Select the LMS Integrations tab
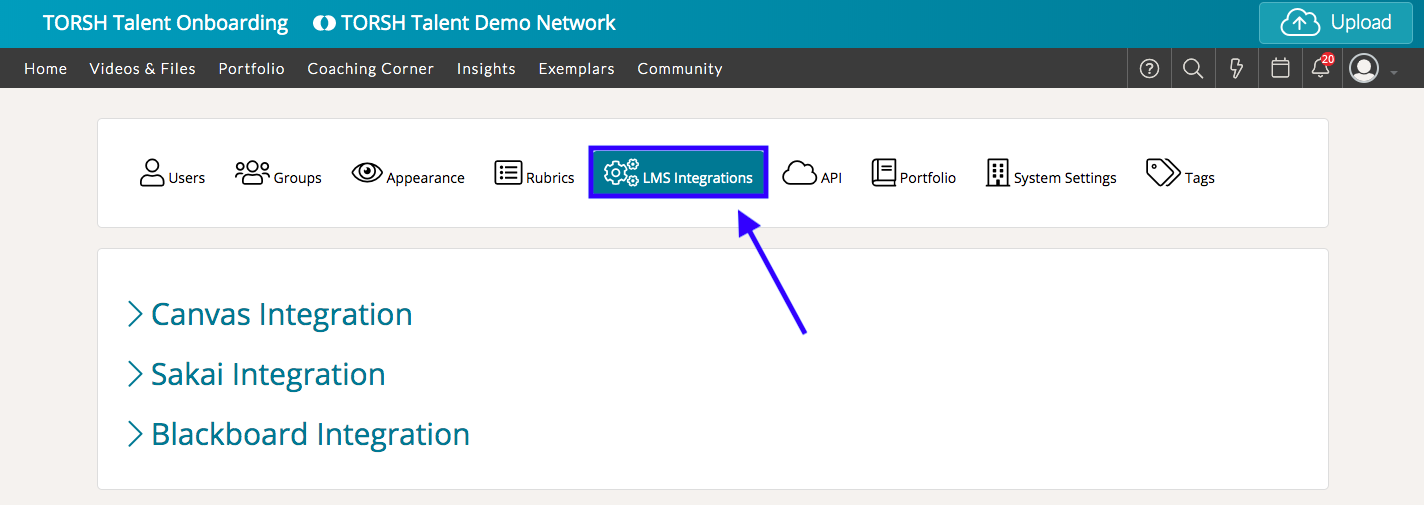Image resolution: width=1424 pixels, height=505 pixels. (x=678, y=174)
